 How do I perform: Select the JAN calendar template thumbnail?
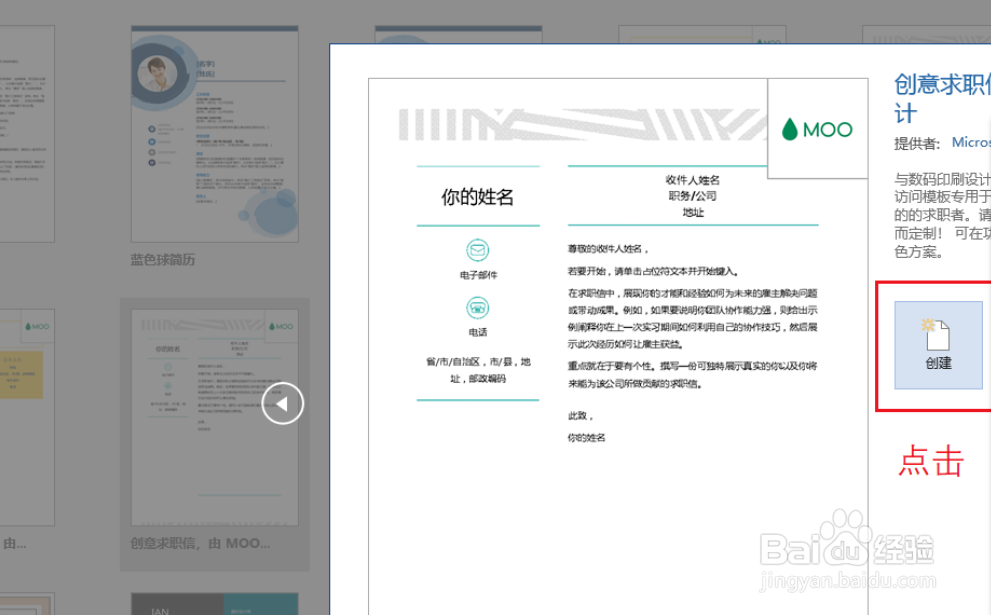point(214,604)
